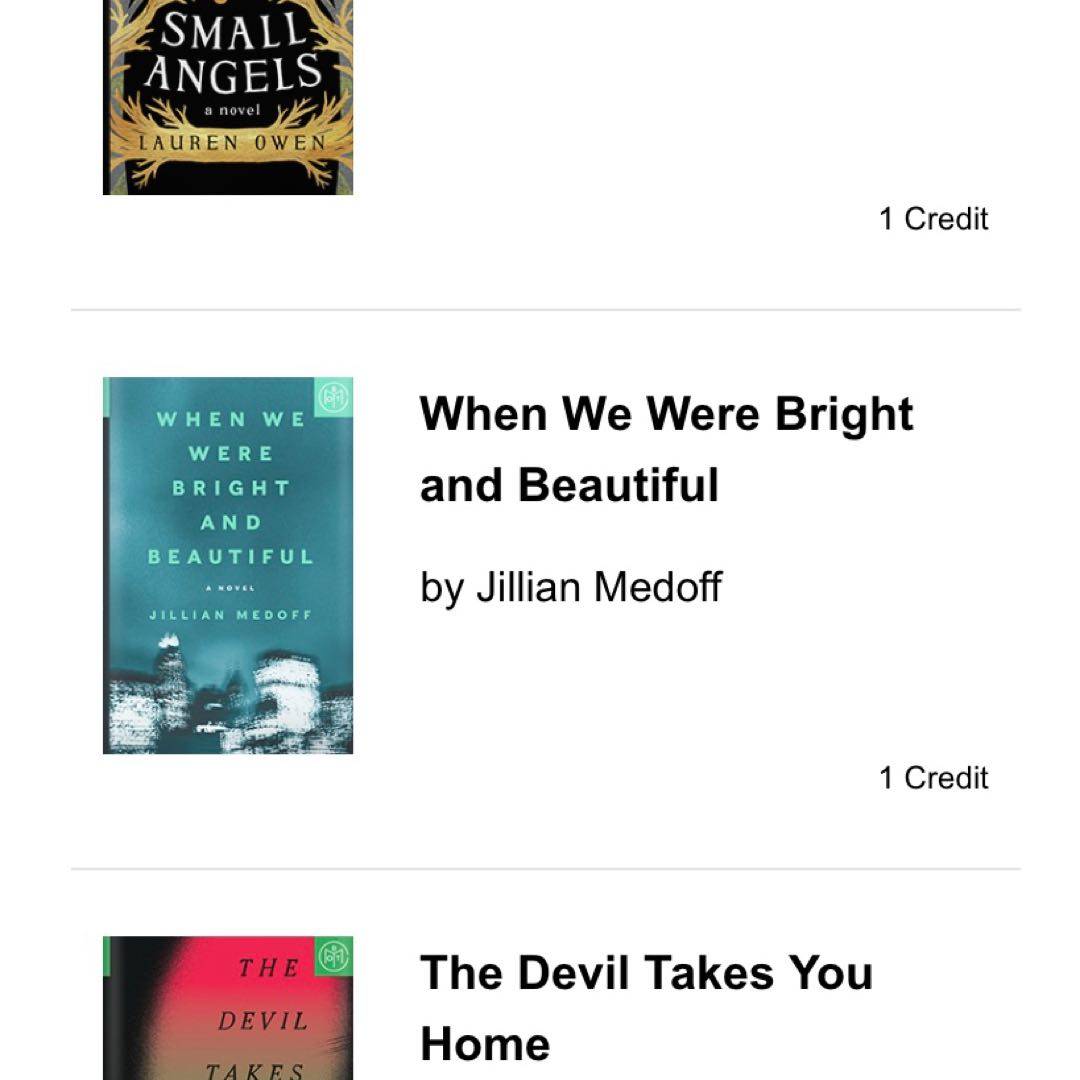Click the "A NOVEL" subtitle on the teal cover
Image resolution: width=1080 pixels, height=1080 pixels.
click(x=231, y=588)
